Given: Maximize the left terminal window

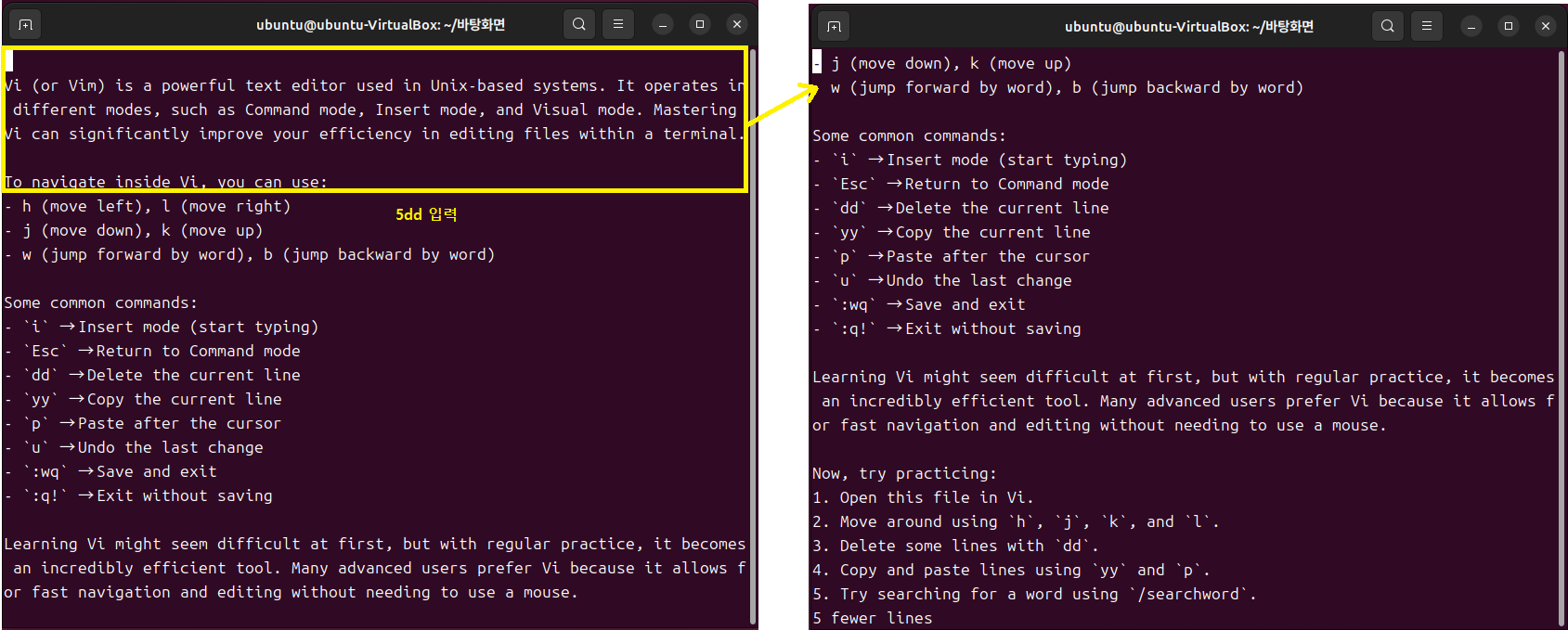Looking at the screenshot, I should pos(700,24).
